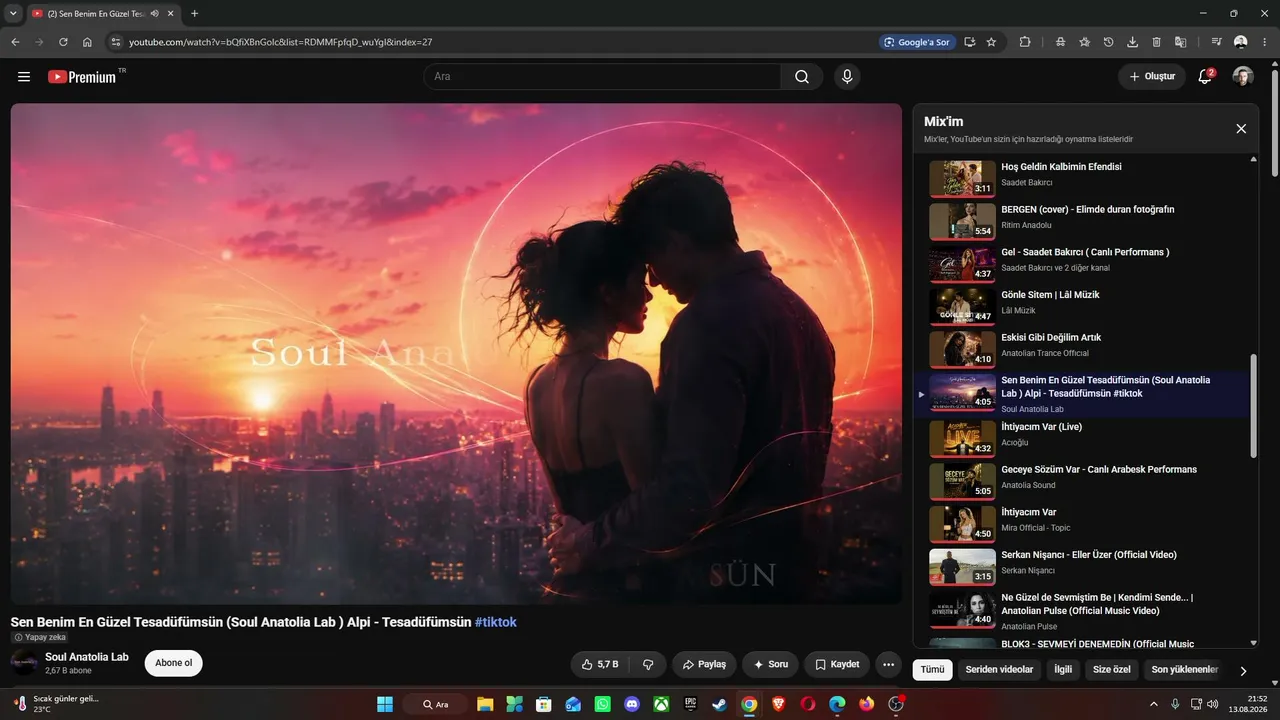This screenshot has height=720, width=1280.
Task: Click the Paylaş share button
Action: (704, 664)
